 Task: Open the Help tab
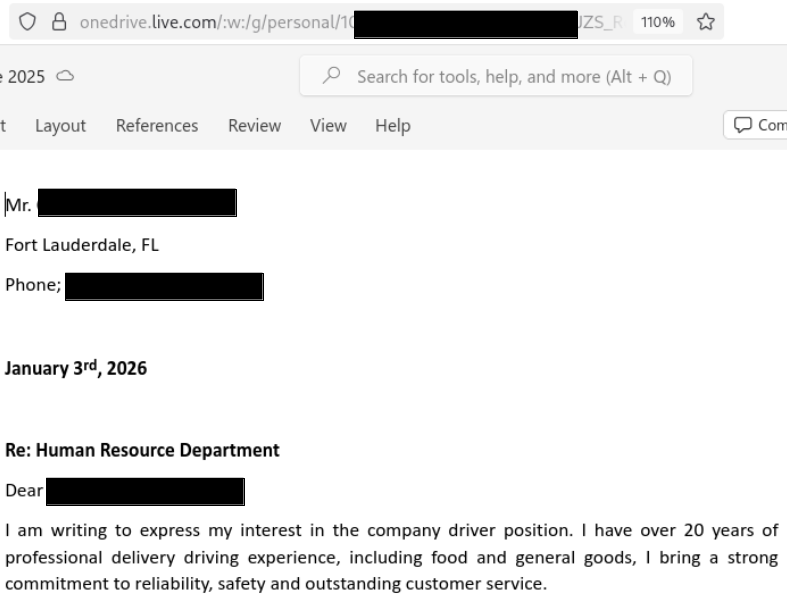coord(392,127)
